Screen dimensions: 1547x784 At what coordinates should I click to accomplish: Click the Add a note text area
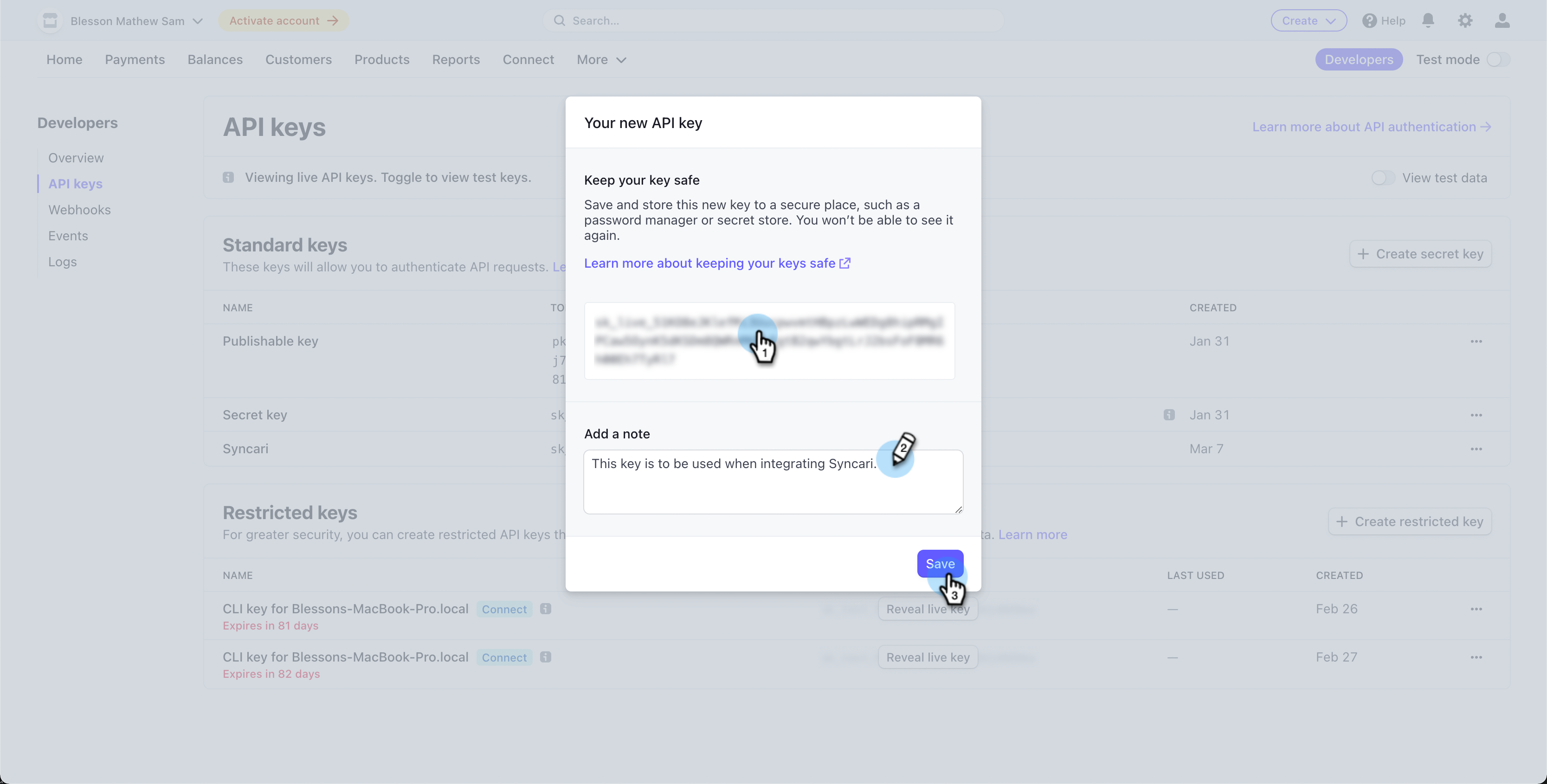[773, 482]
